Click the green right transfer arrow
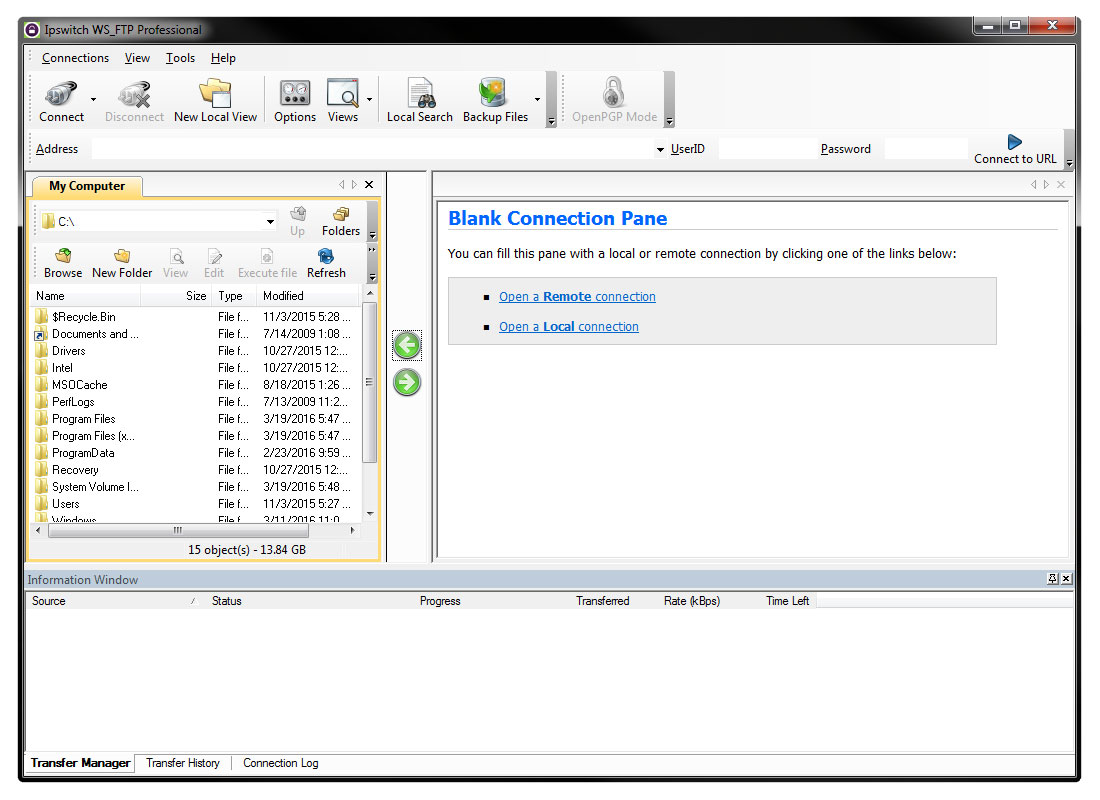This screenshot has height=800, width=1100. (x=407, y=382)
